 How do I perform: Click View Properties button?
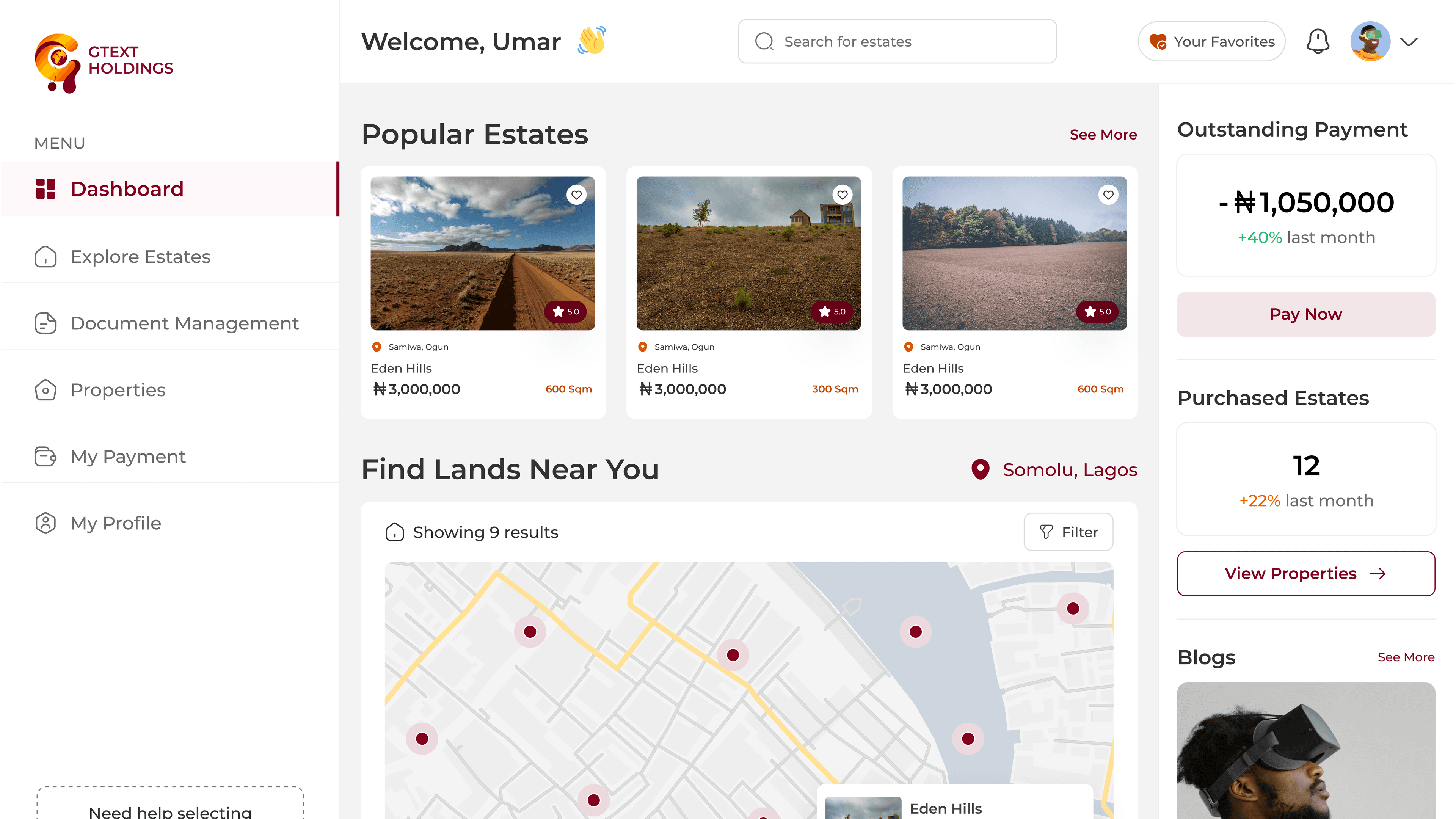coord(1305,573)
